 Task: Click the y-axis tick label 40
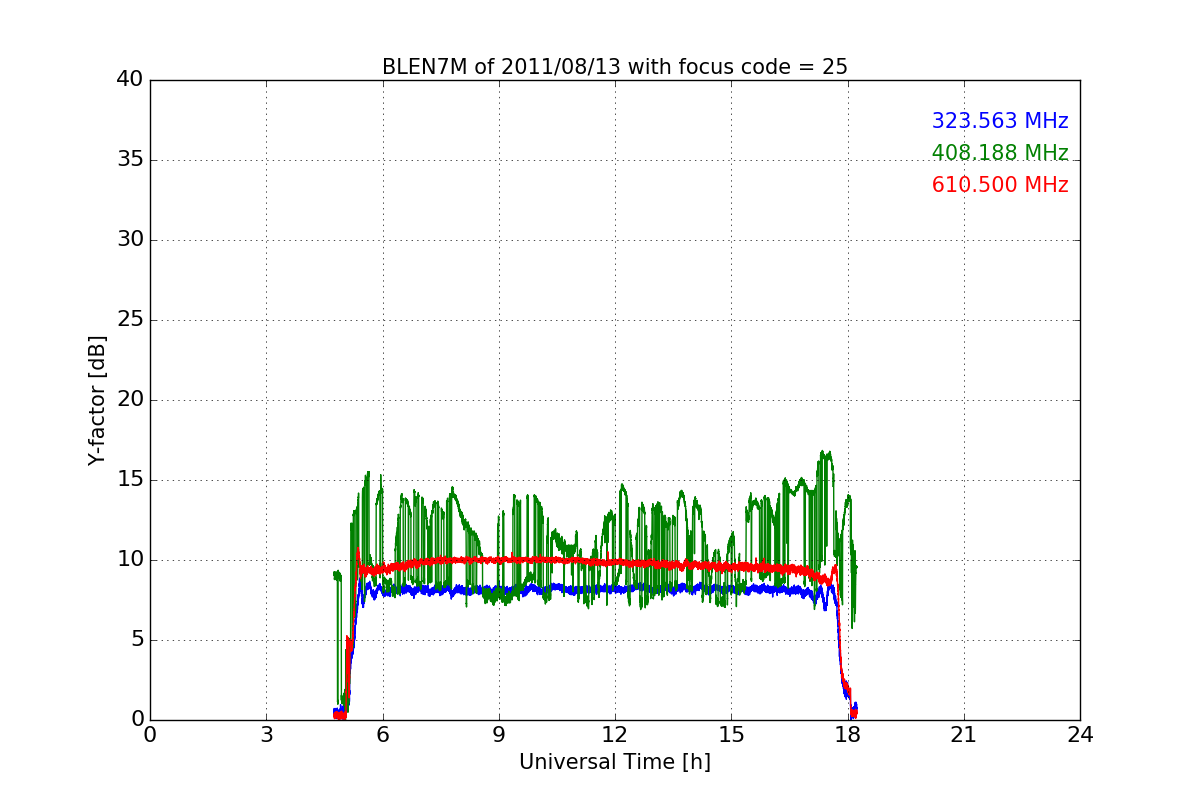tap(130, 80)
